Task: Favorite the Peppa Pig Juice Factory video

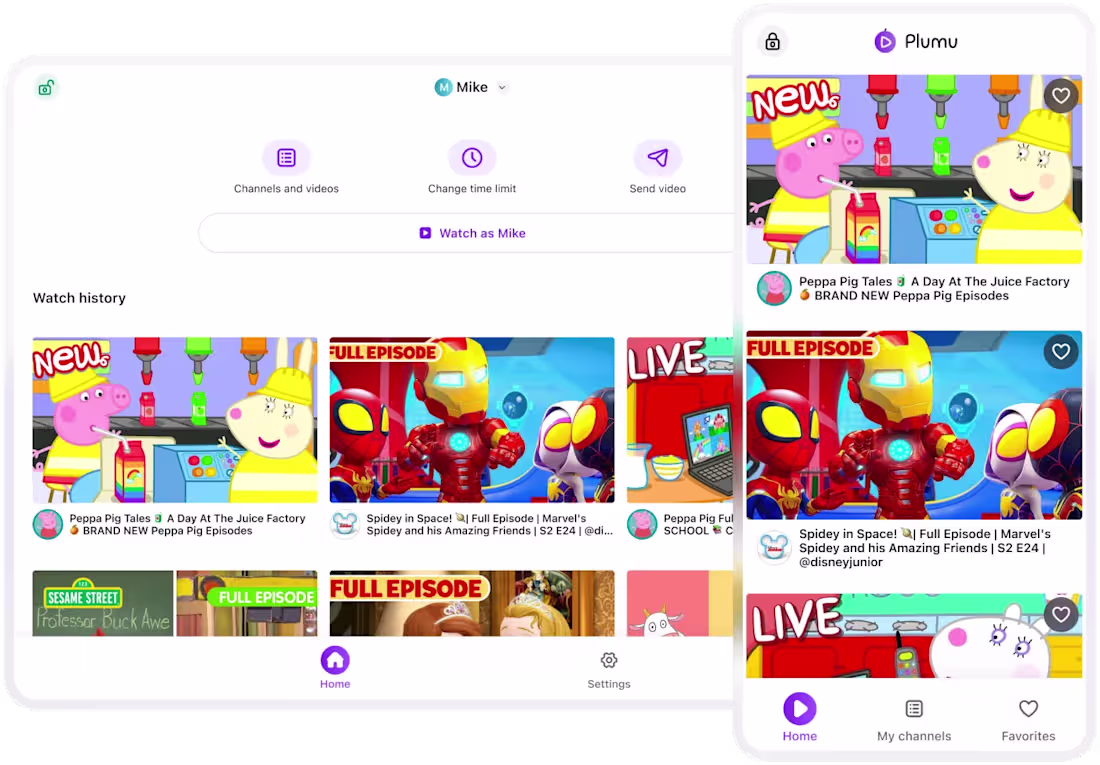Action: pyautogui.click(x=1061, y=95)
